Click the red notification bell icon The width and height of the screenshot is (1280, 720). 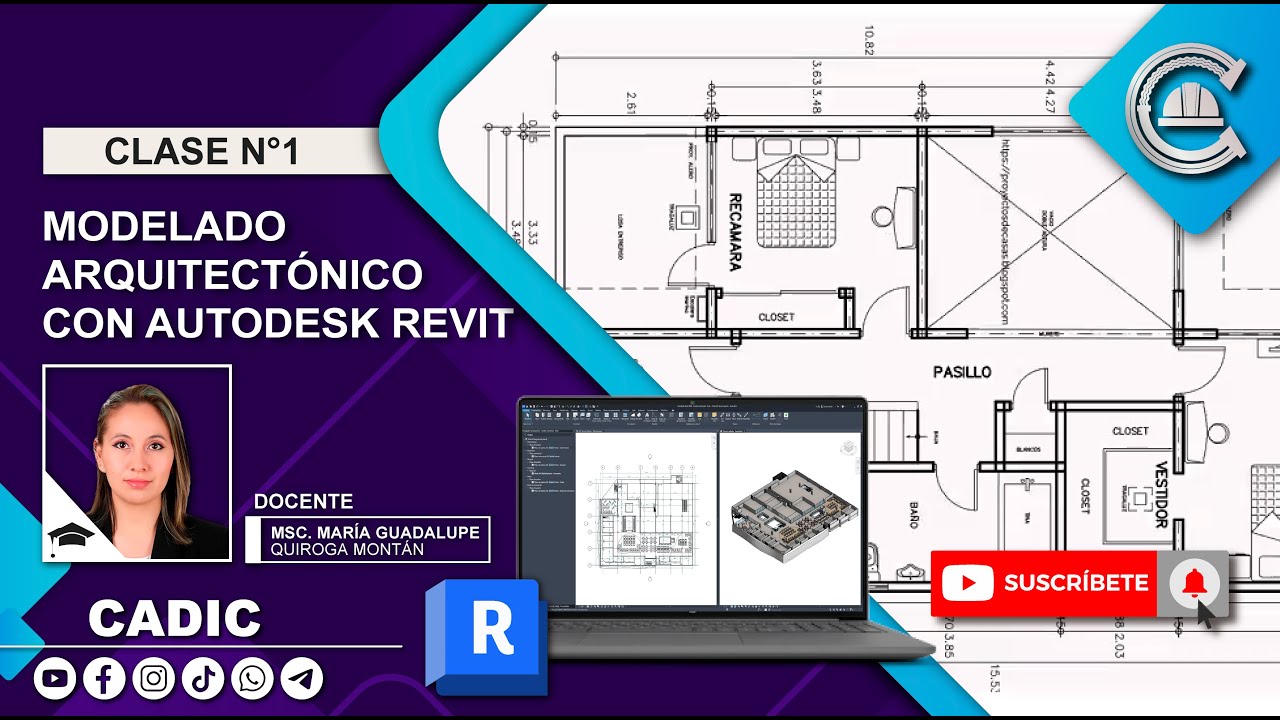click(1193, 583)
